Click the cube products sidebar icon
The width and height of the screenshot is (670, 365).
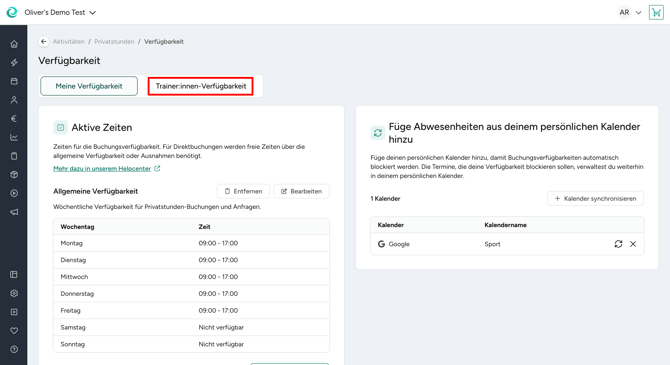click(14, 174)
